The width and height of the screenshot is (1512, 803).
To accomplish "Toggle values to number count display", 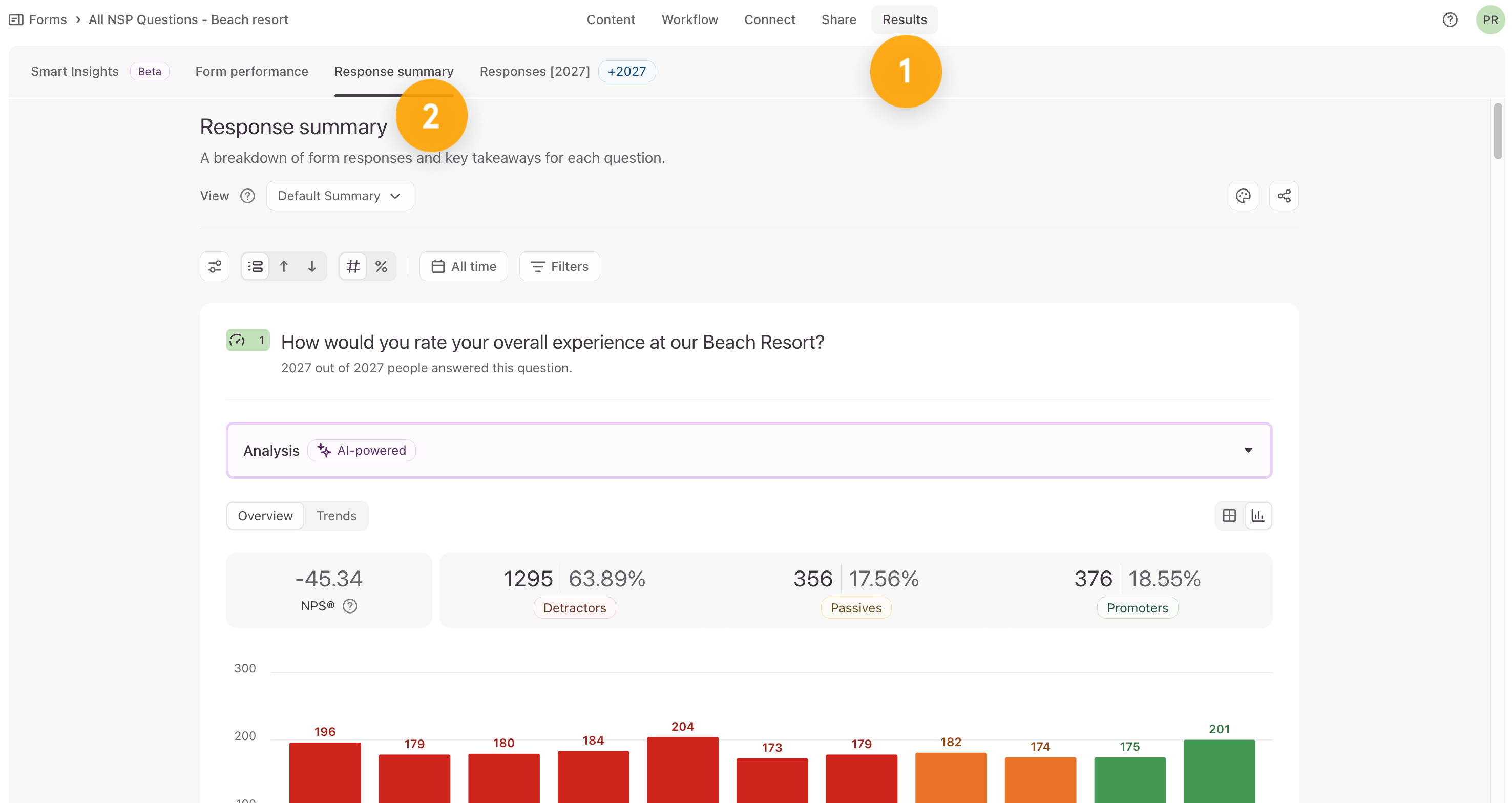I will [353, 266].
